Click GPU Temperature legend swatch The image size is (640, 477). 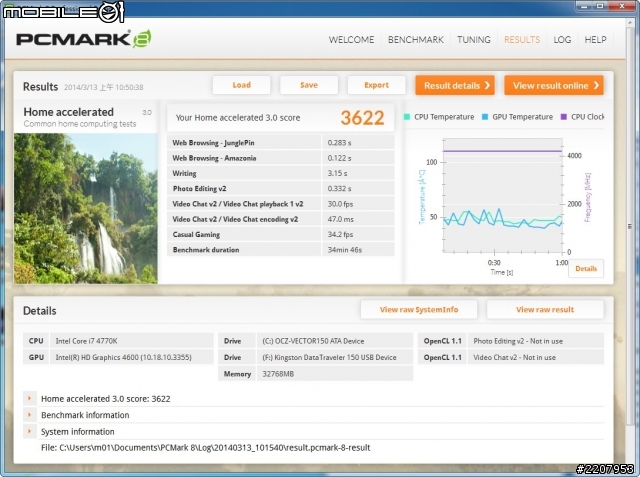coord(484,117)
